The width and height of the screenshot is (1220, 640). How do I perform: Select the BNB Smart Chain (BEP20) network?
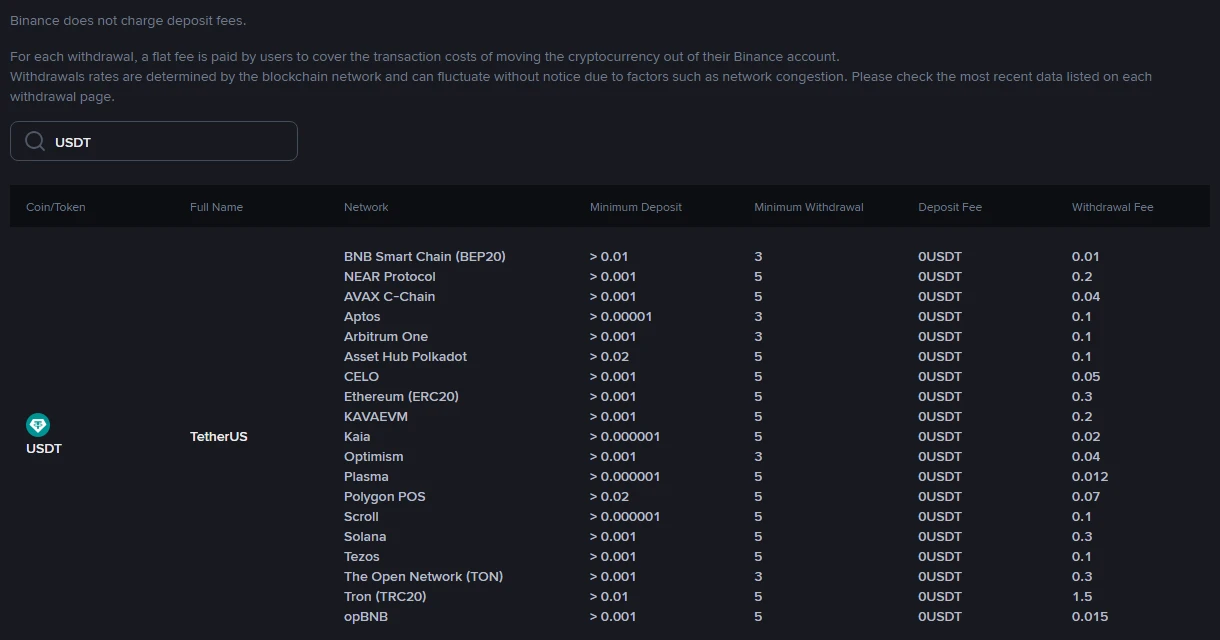coord(425,256)
